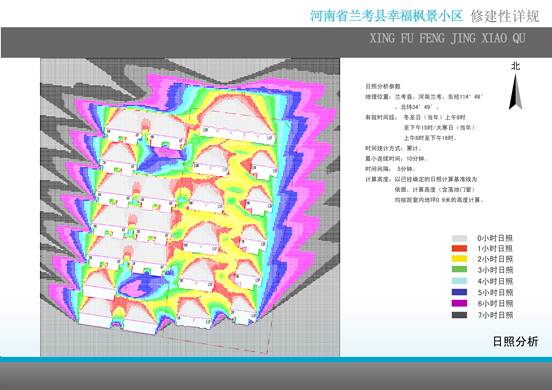552x390 pixels.
Task: Click the 日照分析 title at the lower right
Action: (x=515, y=341)
